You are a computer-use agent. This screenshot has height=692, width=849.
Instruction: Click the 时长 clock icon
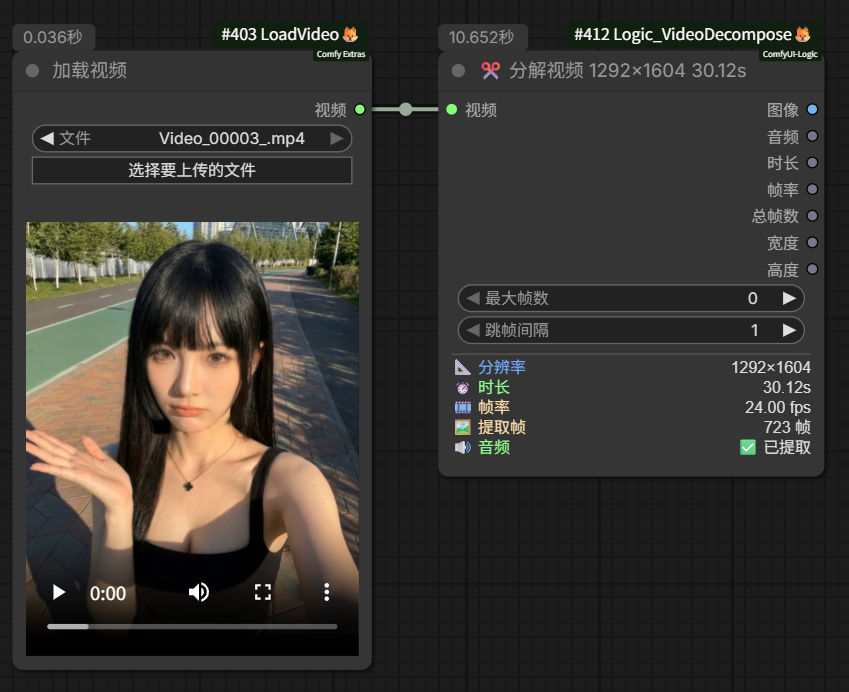point(462,388)
